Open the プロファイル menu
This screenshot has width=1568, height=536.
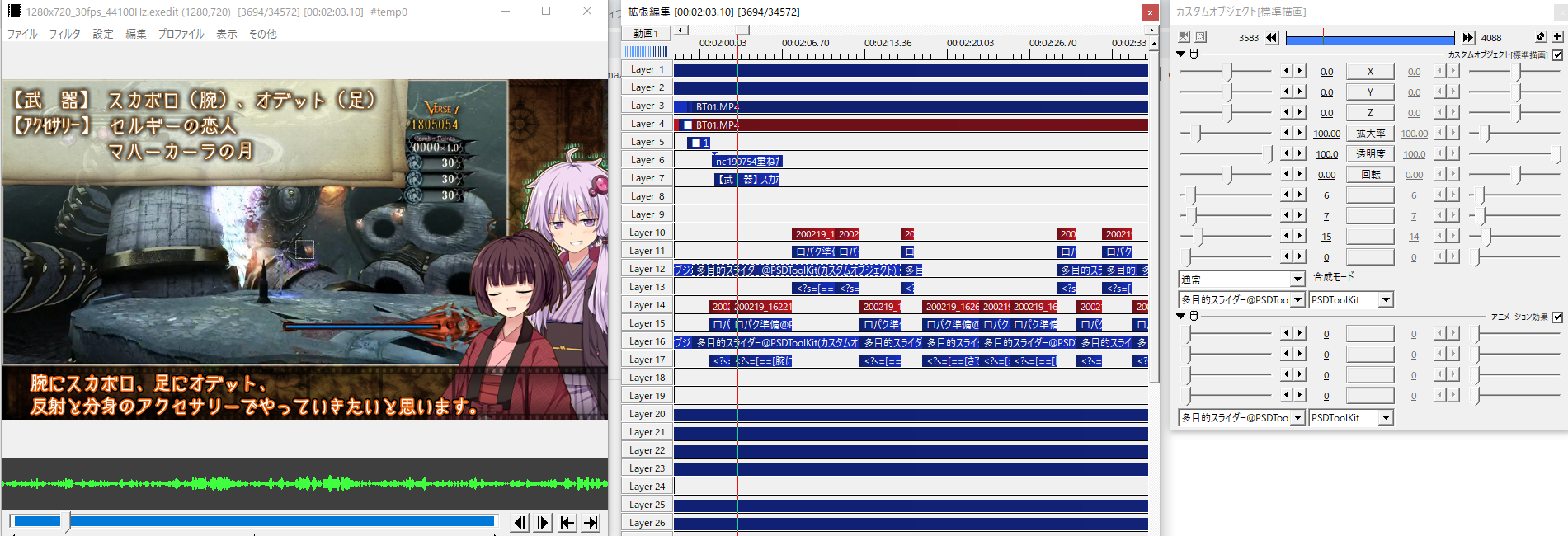[x=181, y=34]
